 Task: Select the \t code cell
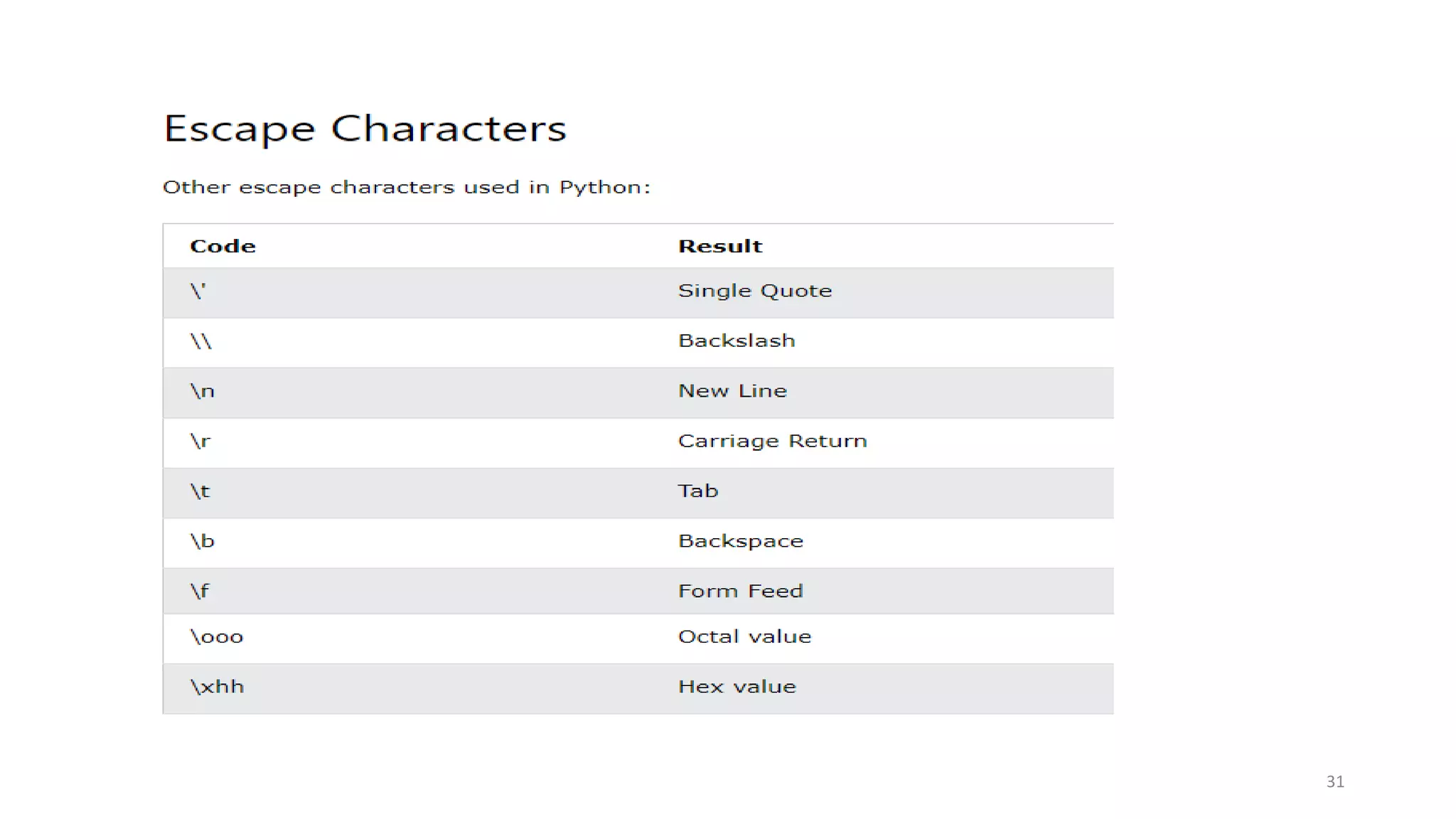tap(200, 491)
